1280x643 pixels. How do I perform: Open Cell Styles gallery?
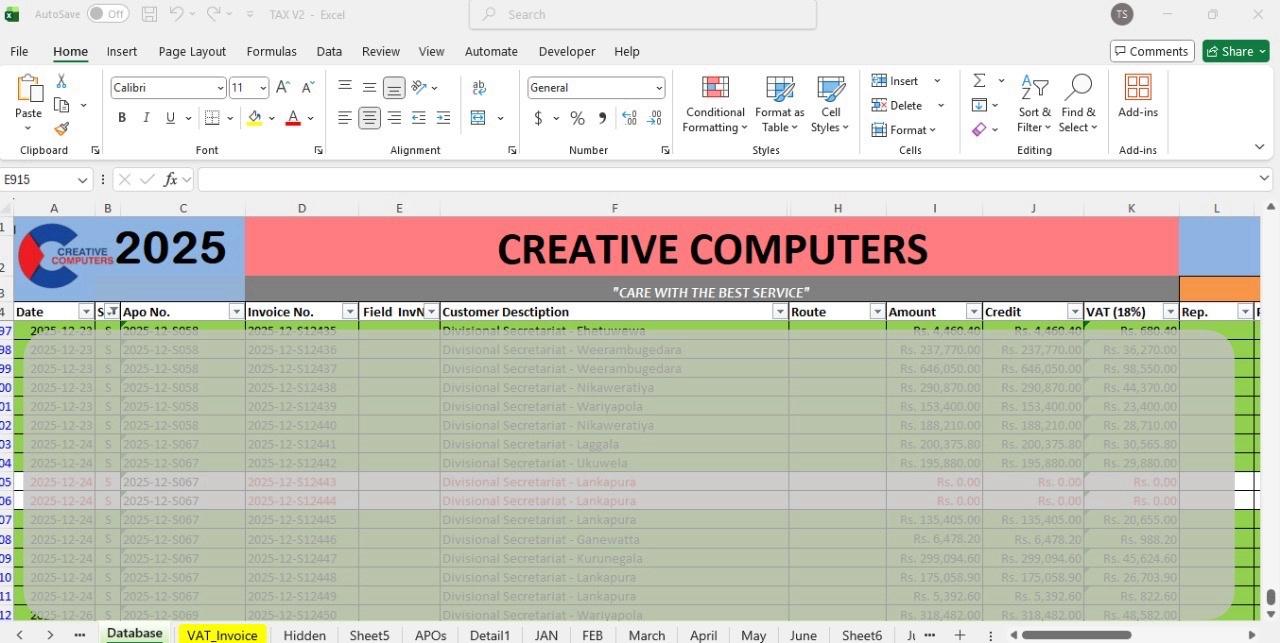830,104
